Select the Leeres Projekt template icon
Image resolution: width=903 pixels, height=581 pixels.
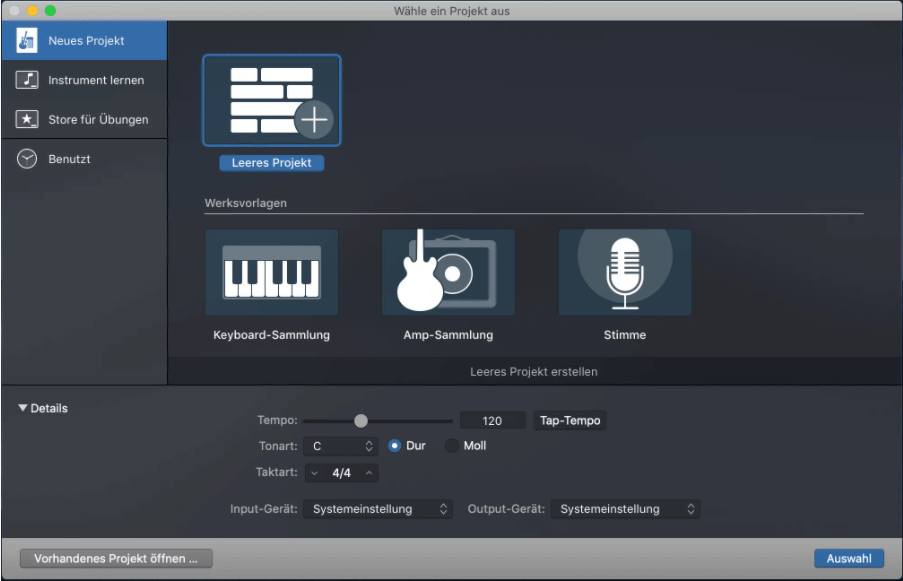[x=271, y=99]
